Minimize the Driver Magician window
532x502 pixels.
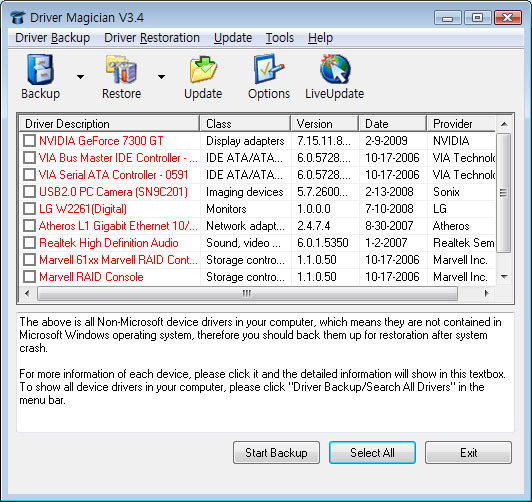coord(448,18)
